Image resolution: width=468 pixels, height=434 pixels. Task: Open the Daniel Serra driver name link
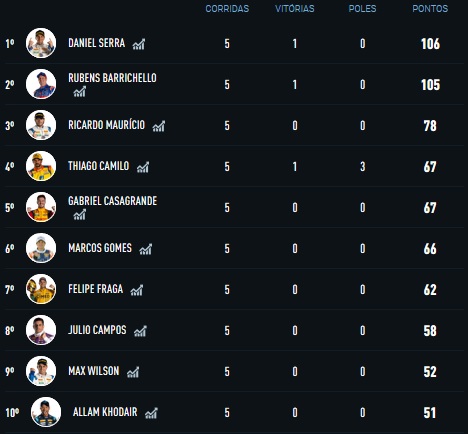[97, 43]
